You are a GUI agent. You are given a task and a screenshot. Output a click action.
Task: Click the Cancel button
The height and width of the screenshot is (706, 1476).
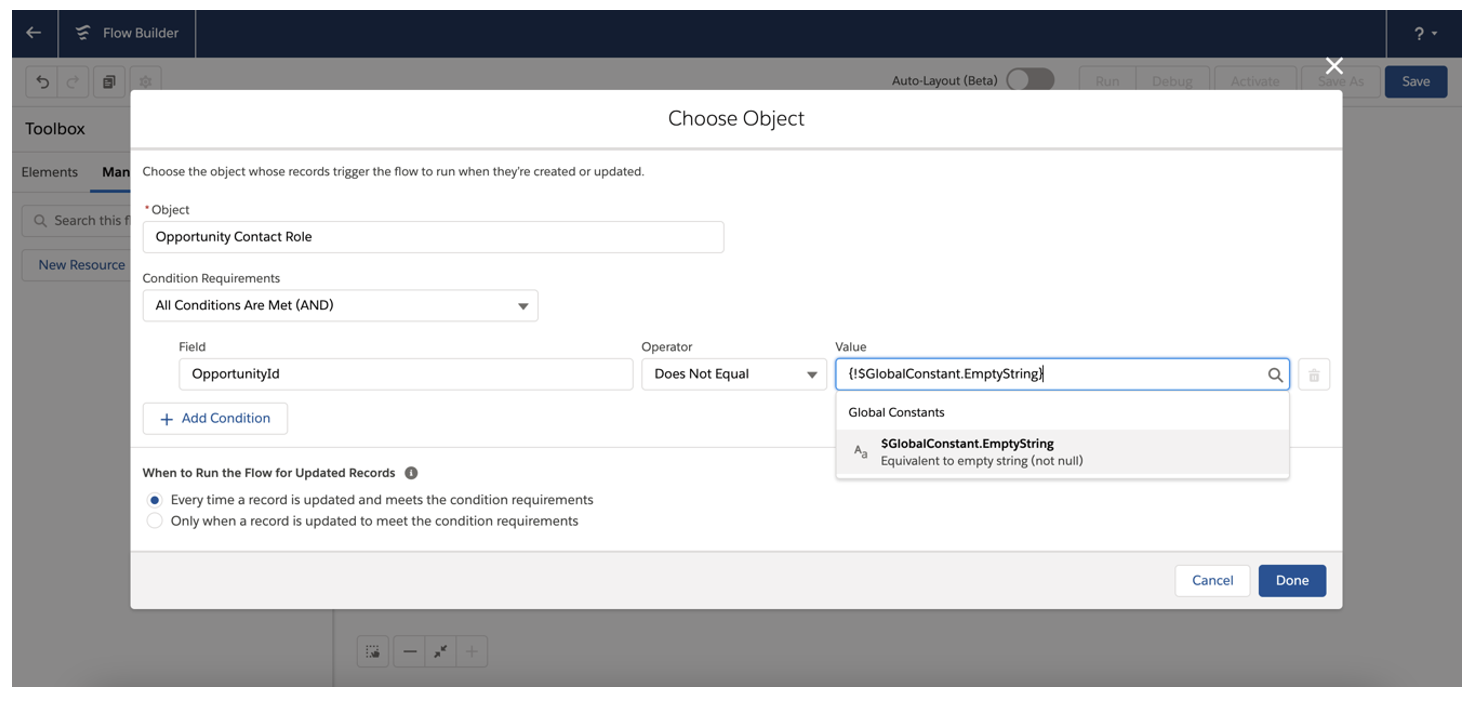coord(1212,581)
